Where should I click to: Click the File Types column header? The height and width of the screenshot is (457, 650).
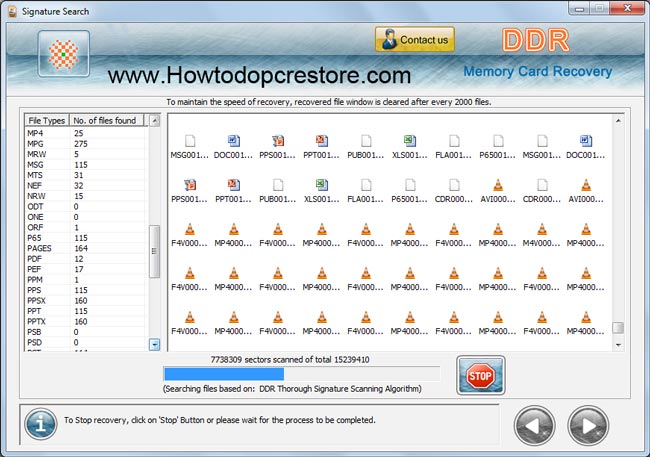46,120
